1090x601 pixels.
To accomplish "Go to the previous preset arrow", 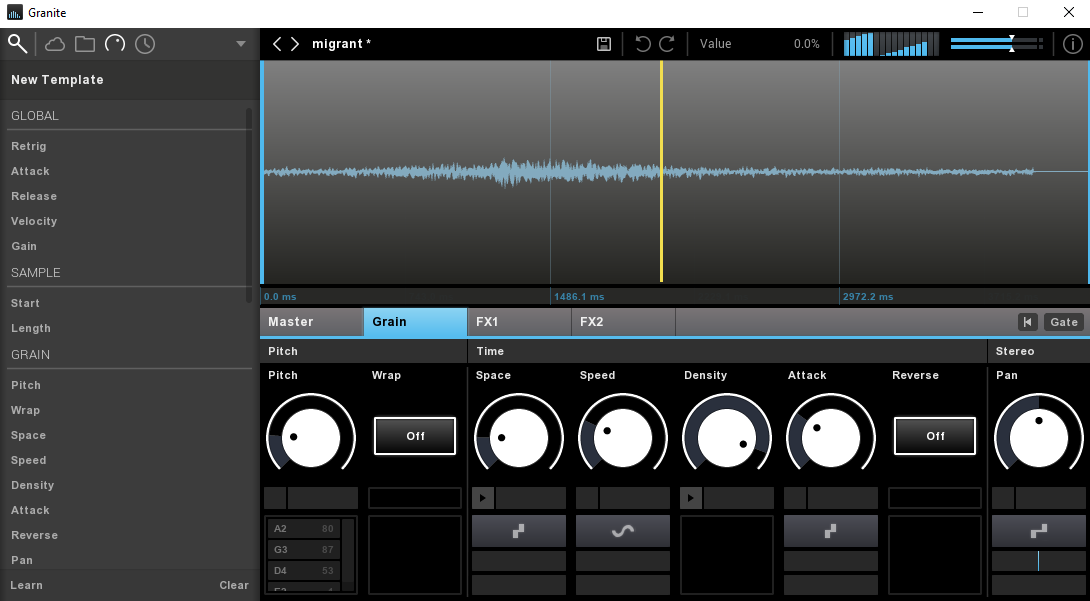I will [277, 44].
